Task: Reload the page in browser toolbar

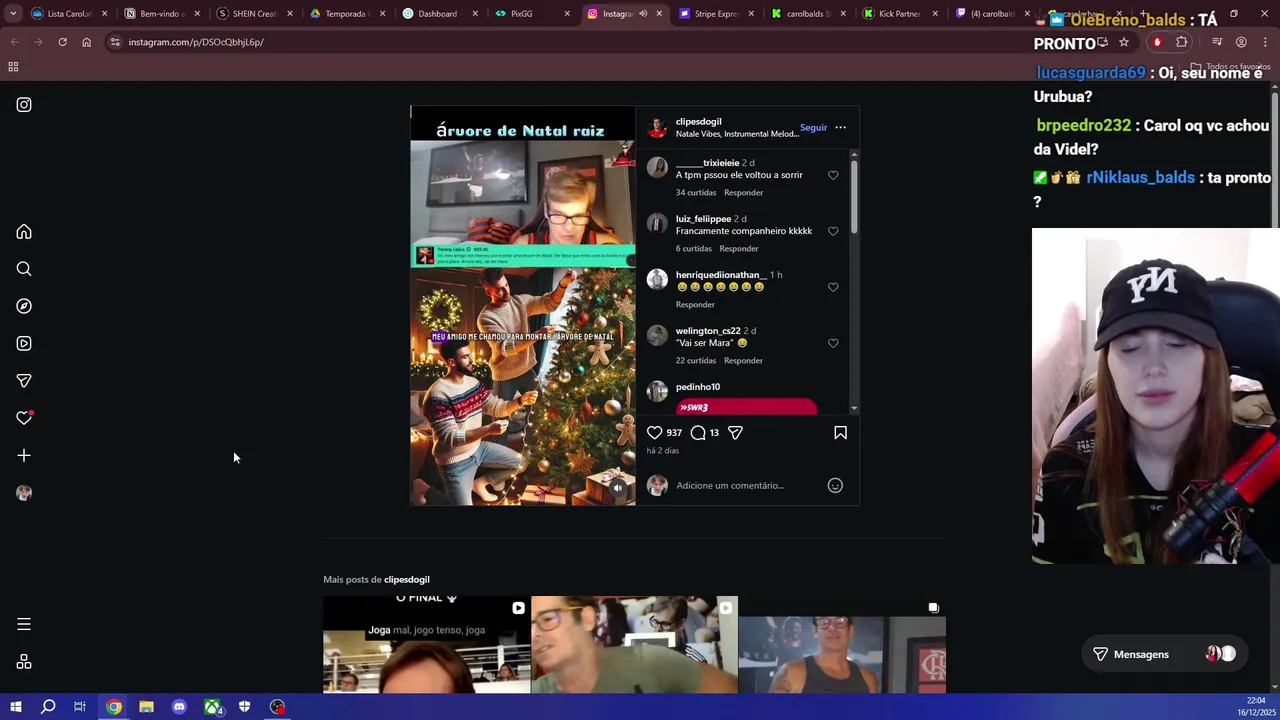Action: coord(62,42)
